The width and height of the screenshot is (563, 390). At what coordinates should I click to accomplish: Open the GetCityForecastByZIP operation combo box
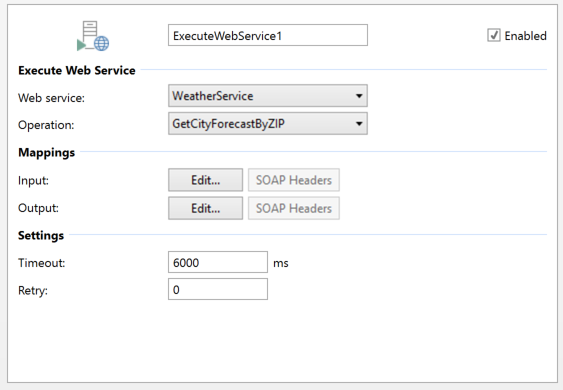click(x=268, y=124)
